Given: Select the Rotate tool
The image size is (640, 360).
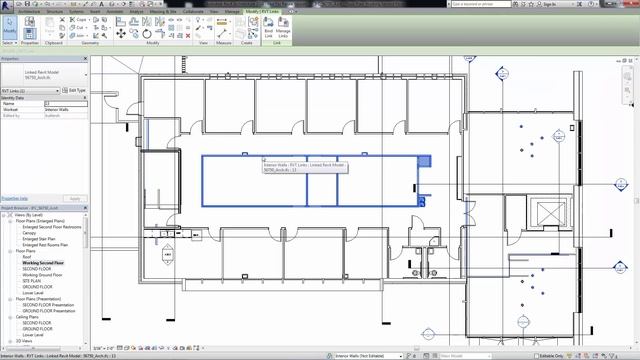Looking at the screenshot, I should click(x=147, y=33).
